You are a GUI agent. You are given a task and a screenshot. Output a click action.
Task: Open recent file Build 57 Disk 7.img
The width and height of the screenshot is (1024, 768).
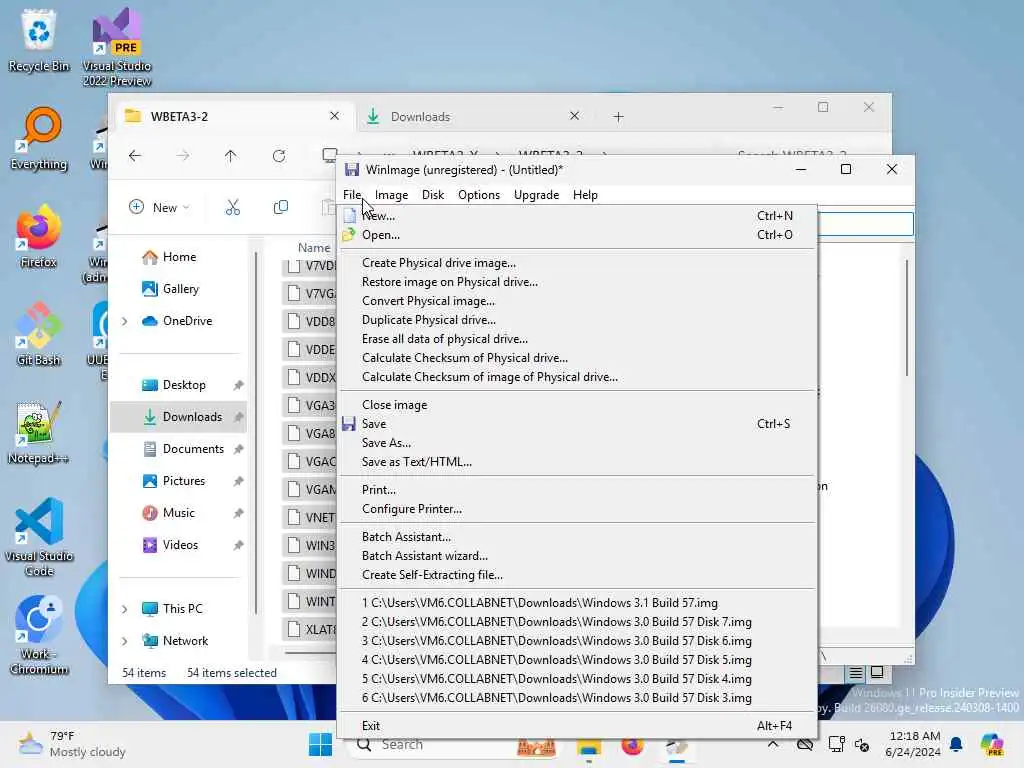(x=577, y=621)
